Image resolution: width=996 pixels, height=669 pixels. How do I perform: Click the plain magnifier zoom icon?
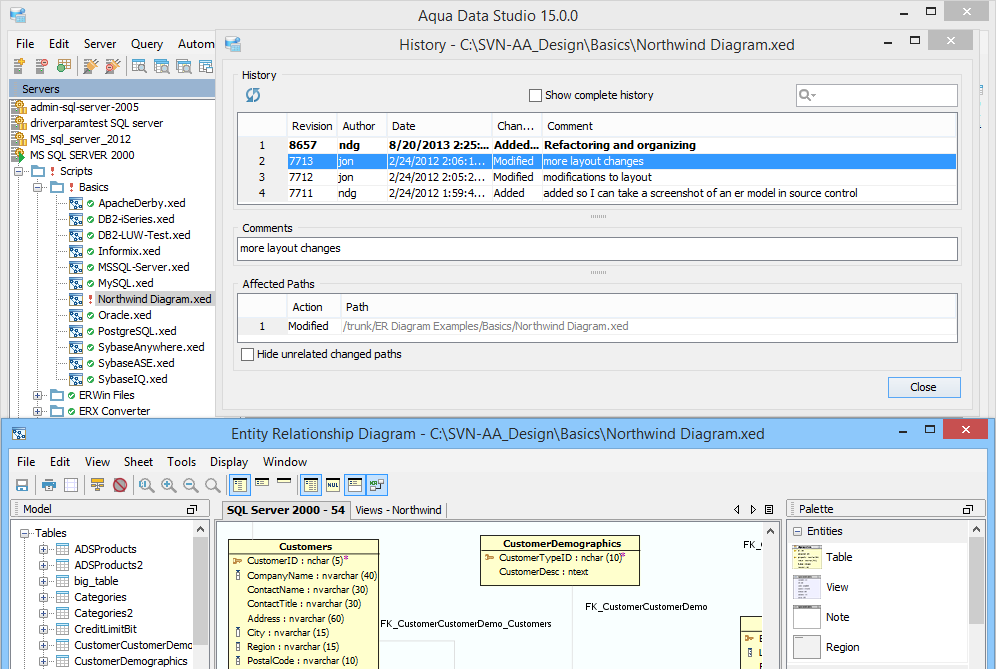pos(213,485)
